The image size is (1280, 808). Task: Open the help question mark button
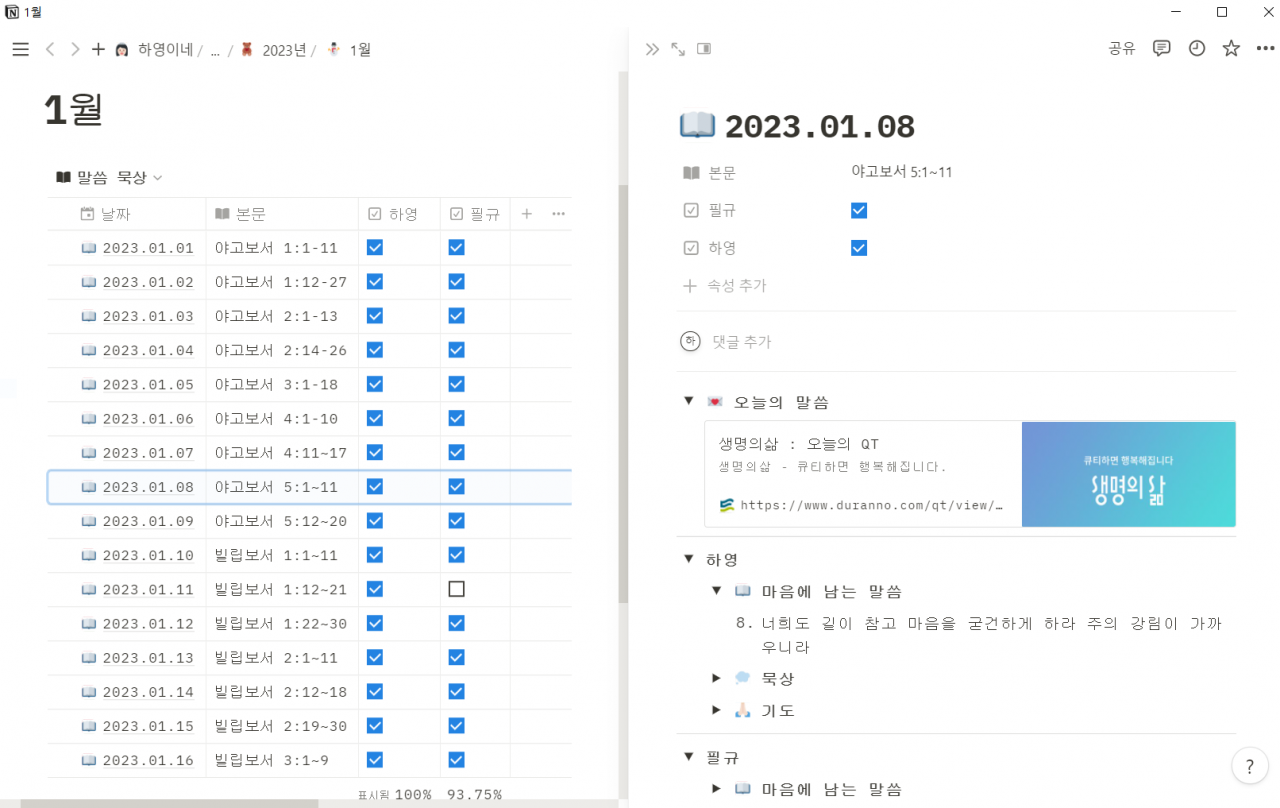click(1249, 767)
